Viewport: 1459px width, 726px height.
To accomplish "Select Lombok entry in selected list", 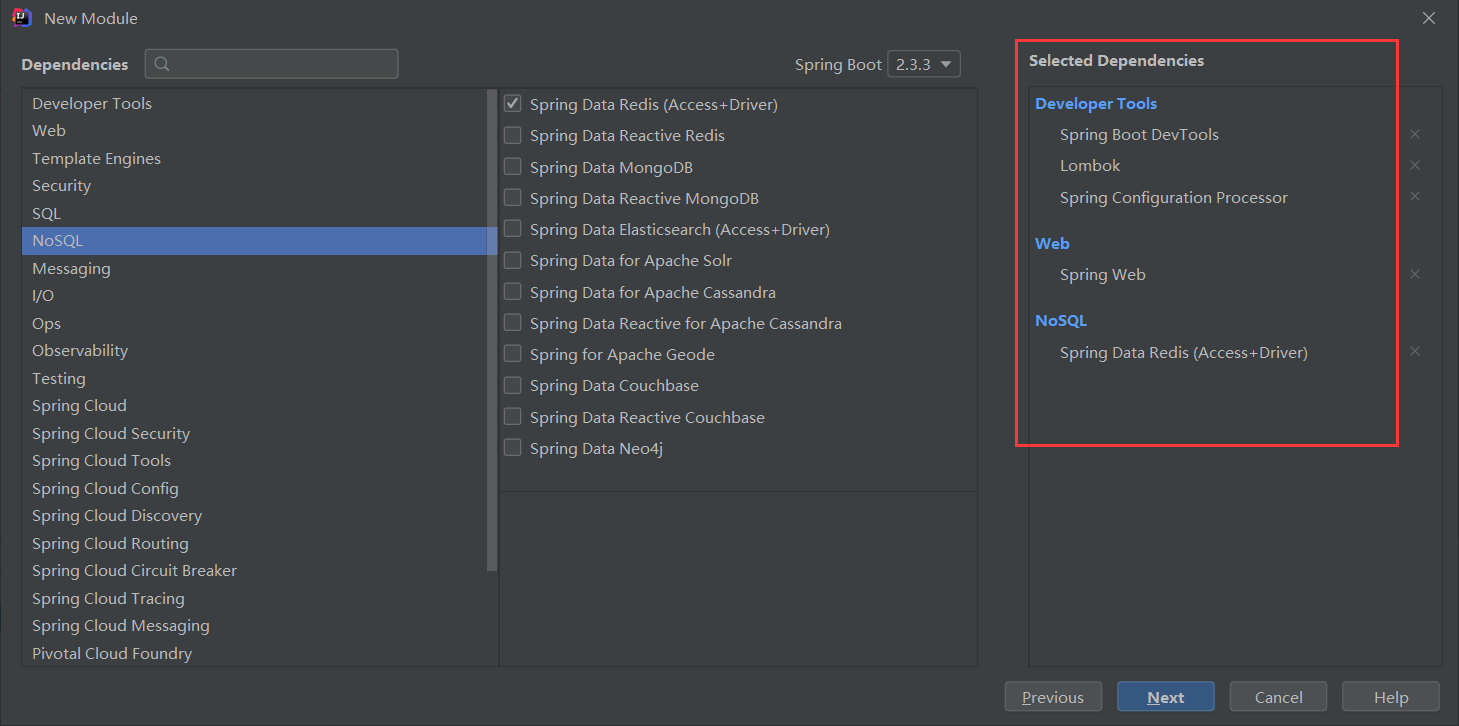I will coord(1090,165).
